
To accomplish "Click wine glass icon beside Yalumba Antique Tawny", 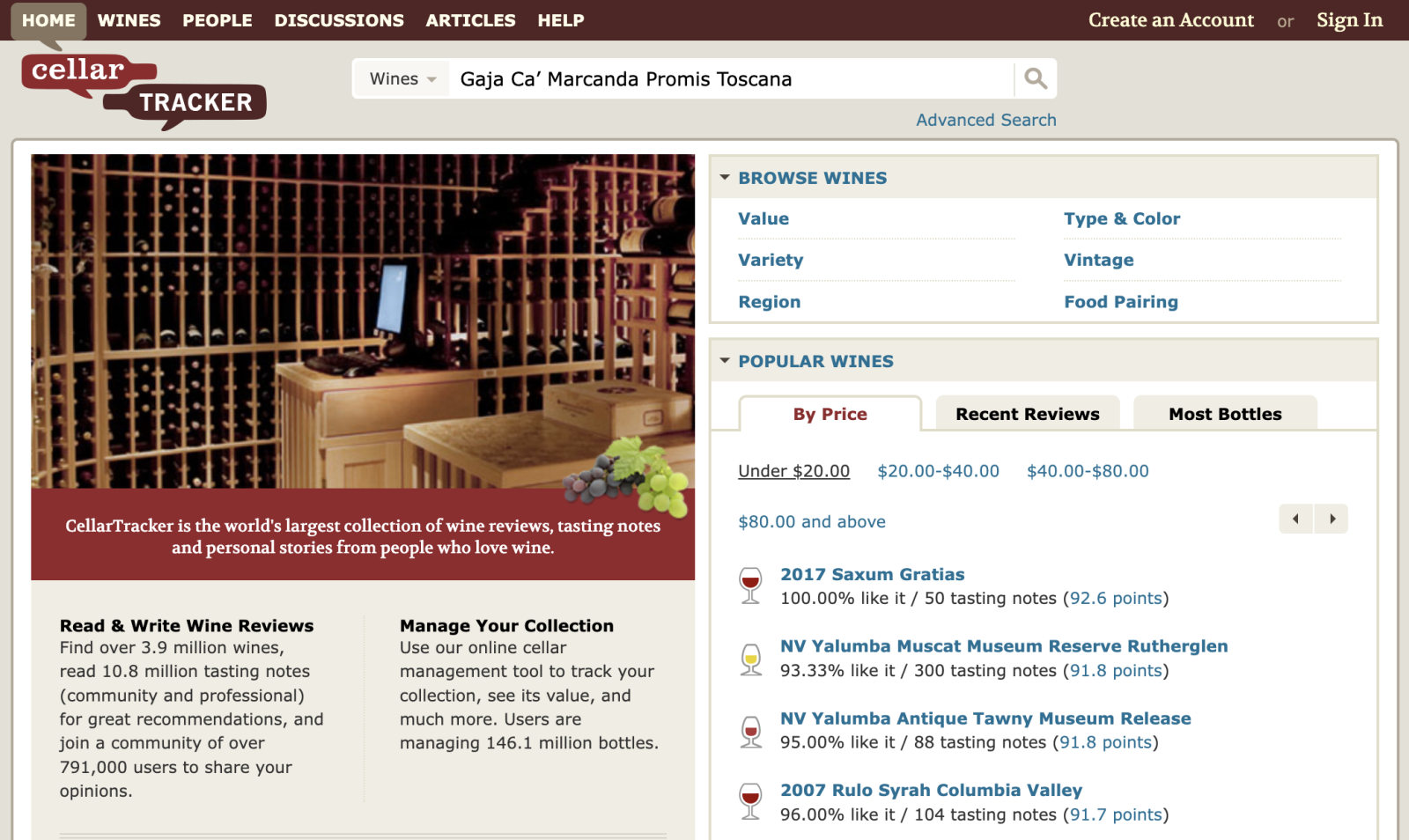I will [x=750, y=731].
